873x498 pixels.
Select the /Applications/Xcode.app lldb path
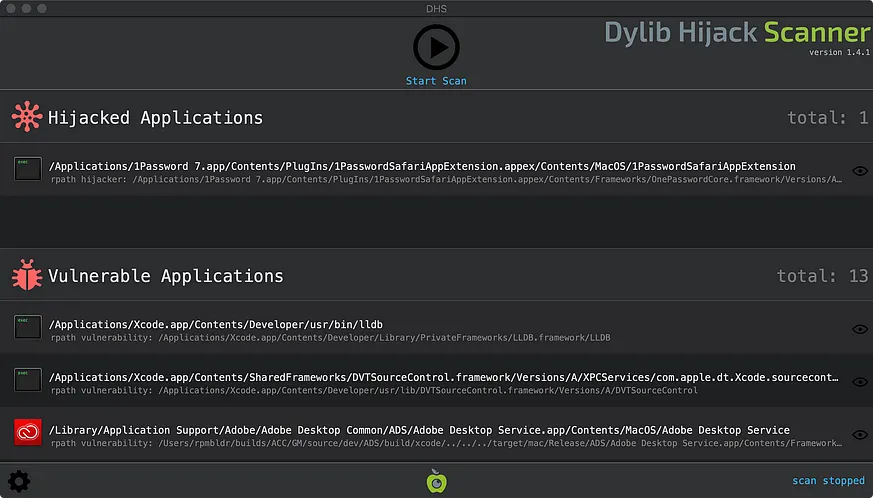point(216,324)
